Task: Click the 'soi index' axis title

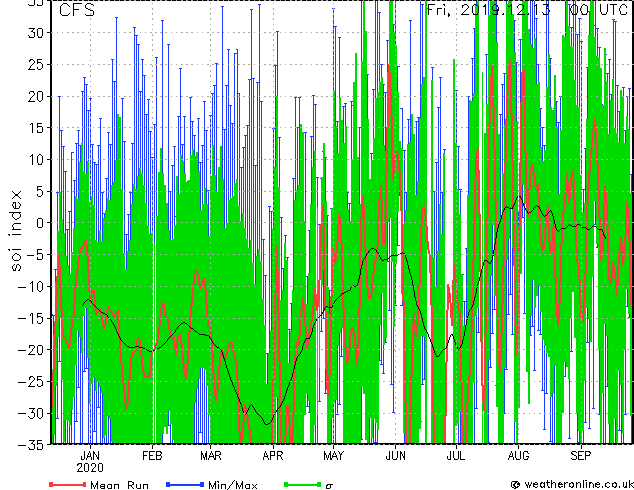Action: [16, 230]
